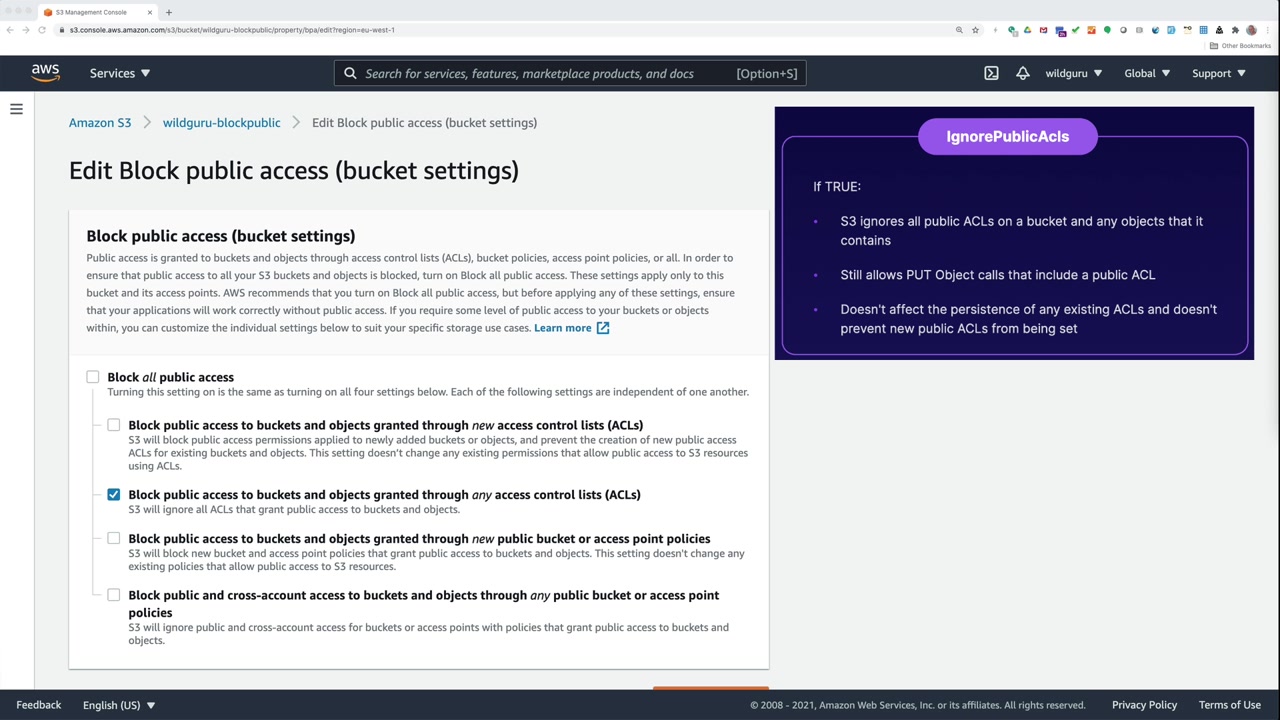This screenshot has height=720, width=1280.
Task: Uncheck block access through any ACLs
Action: [114, 495]
